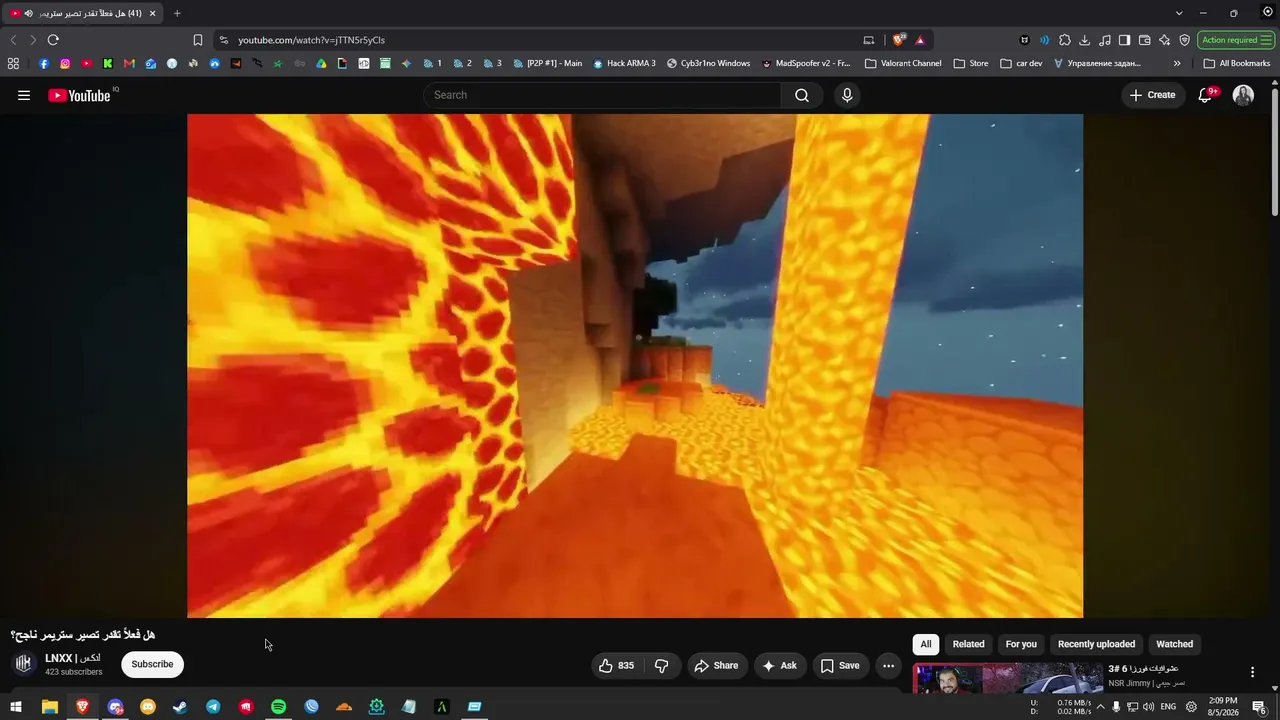Screen dimensions: 1280x720
Task: Open the Windows Start menu
Action: click(x=16, y=707)
